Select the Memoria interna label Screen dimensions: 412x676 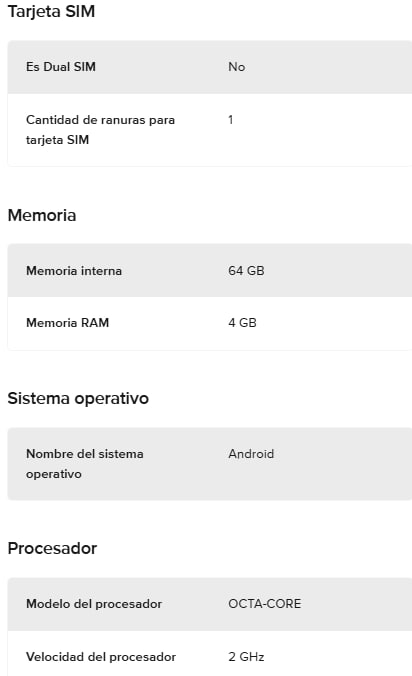pos(74,271)
